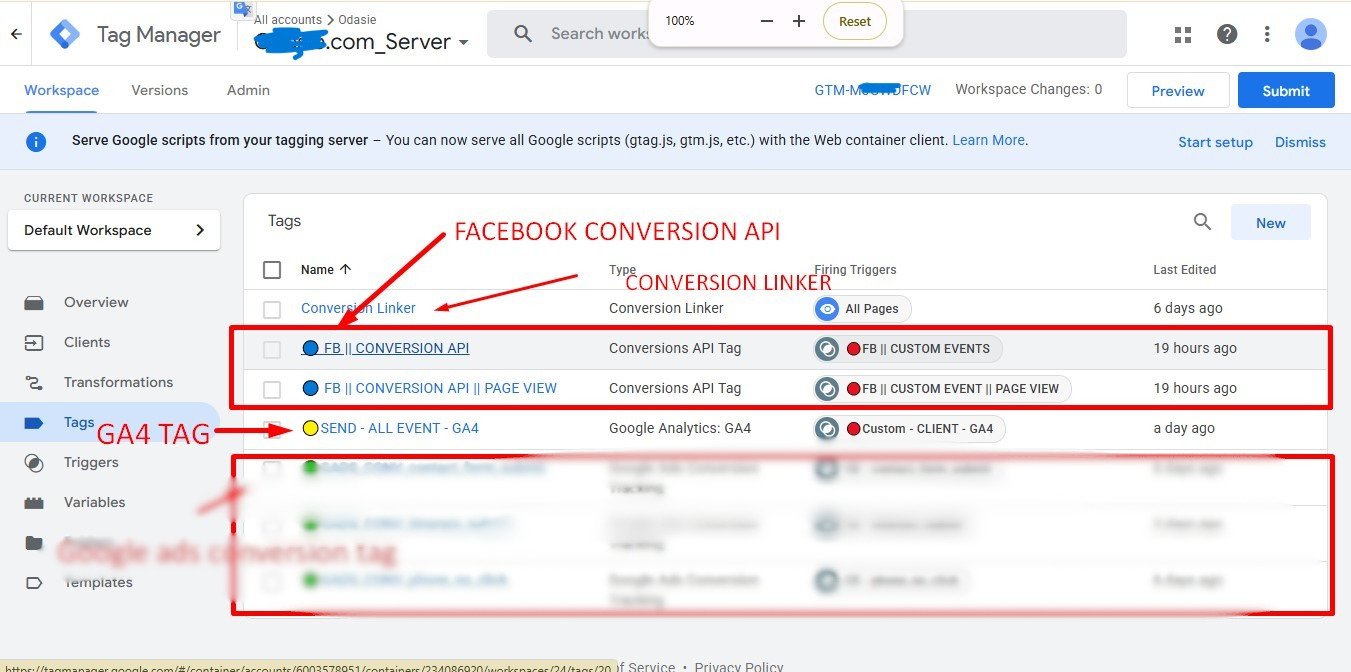Switch to the Versions tab
Screen dimensions: 1351x672
click(160, 90)
